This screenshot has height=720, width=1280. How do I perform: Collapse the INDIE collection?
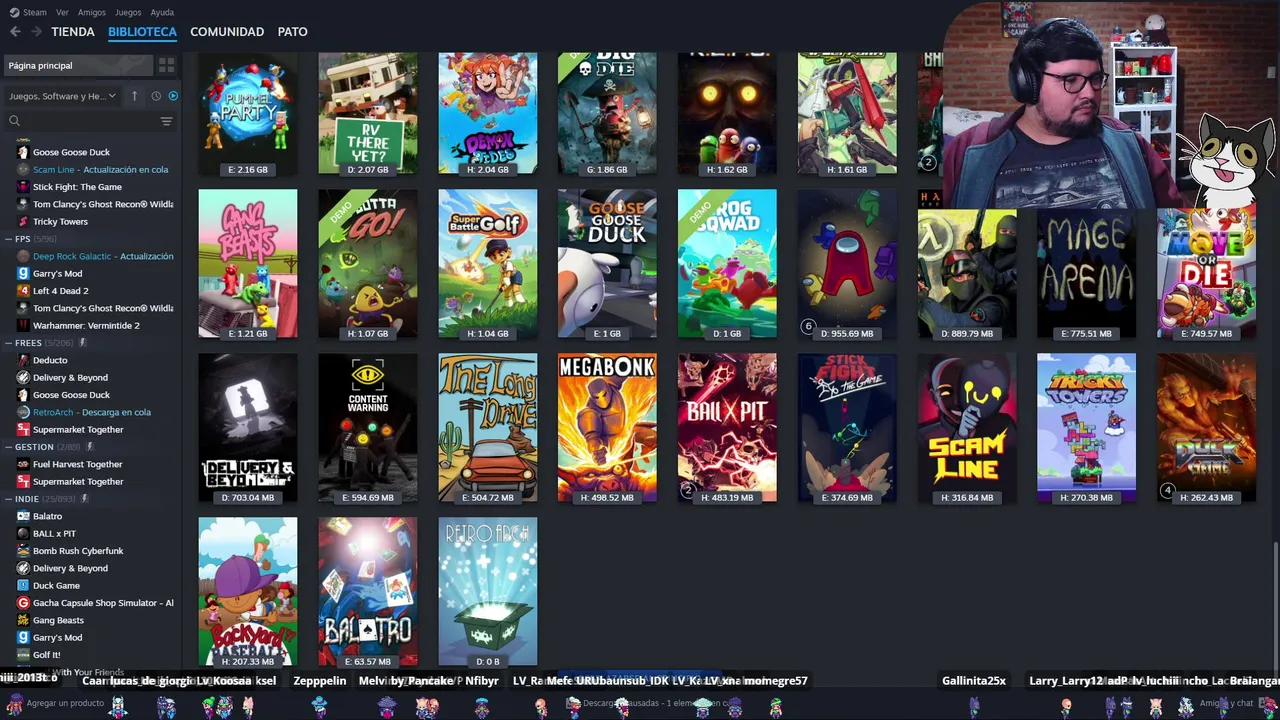pos(8,499)
